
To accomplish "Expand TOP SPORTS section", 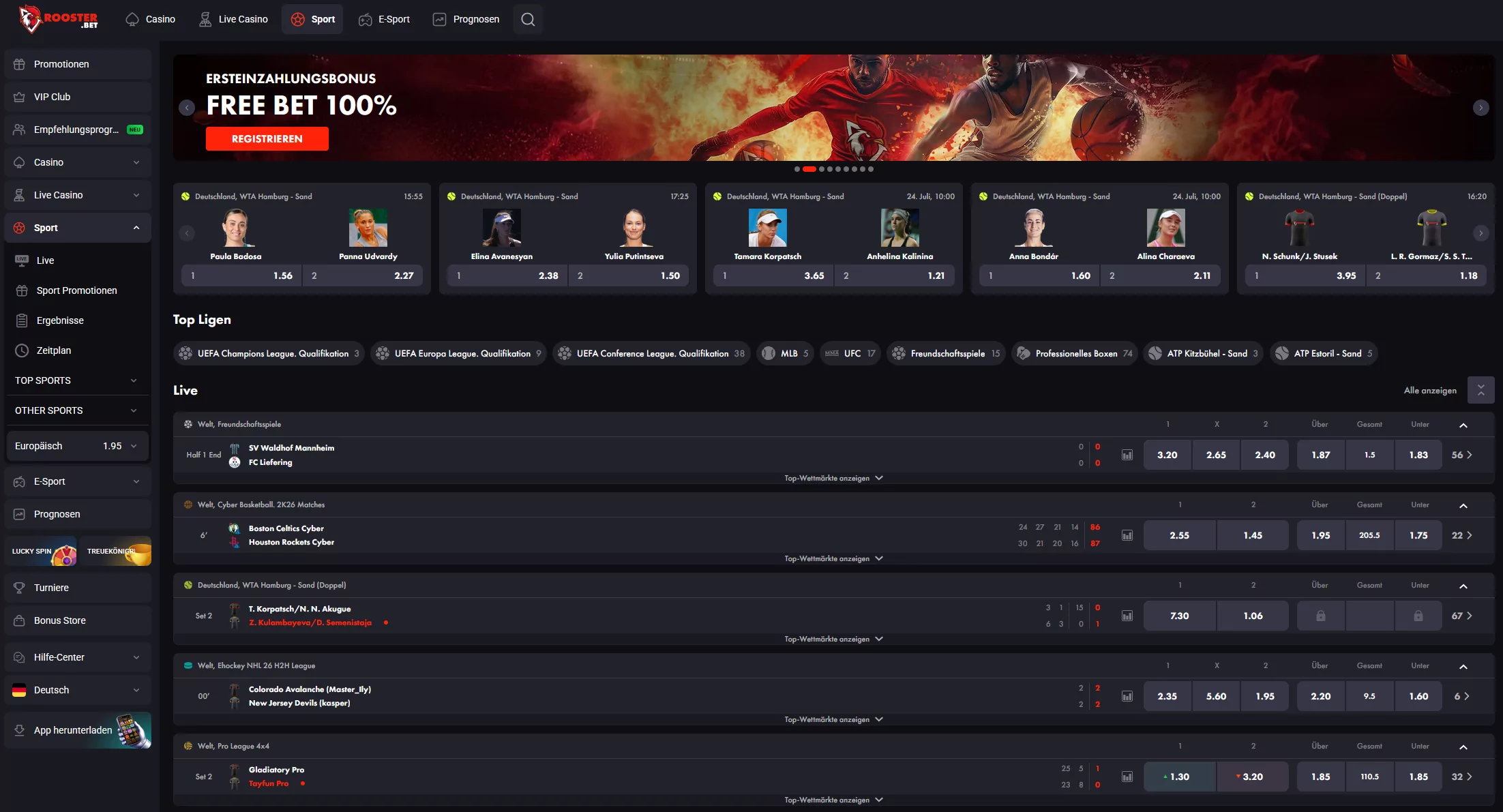I will [x=78, y=380].
